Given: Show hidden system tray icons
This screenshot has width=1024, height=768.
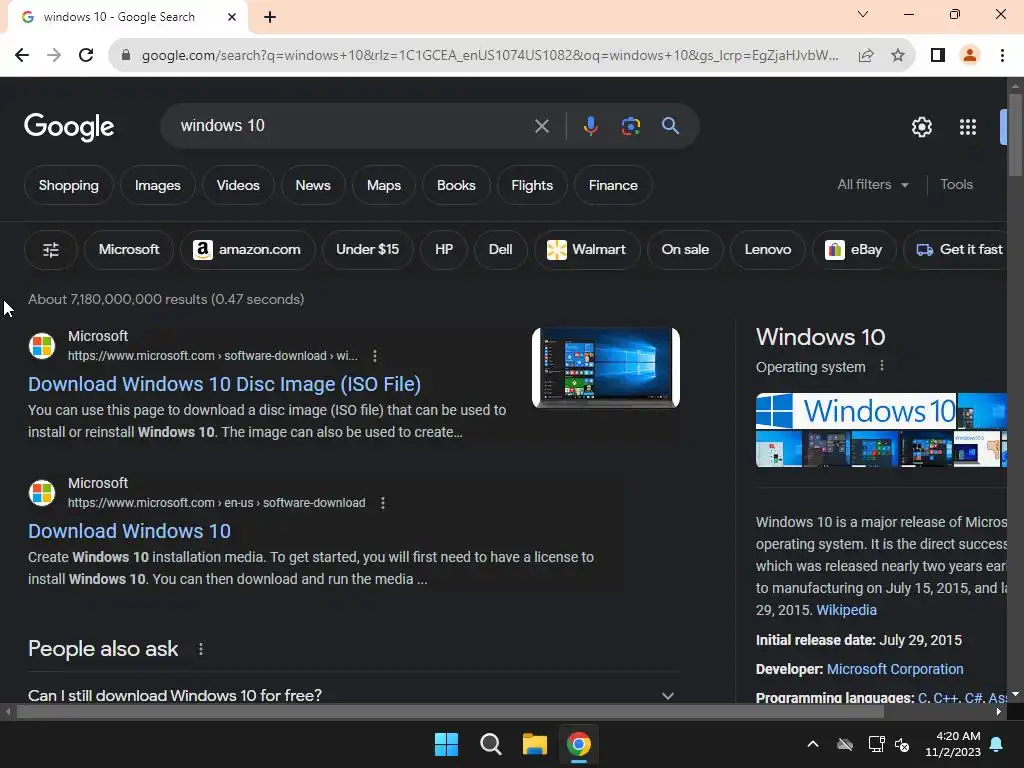Looking at the screenshot, I should pyautogui.click(x=813, y=744).
